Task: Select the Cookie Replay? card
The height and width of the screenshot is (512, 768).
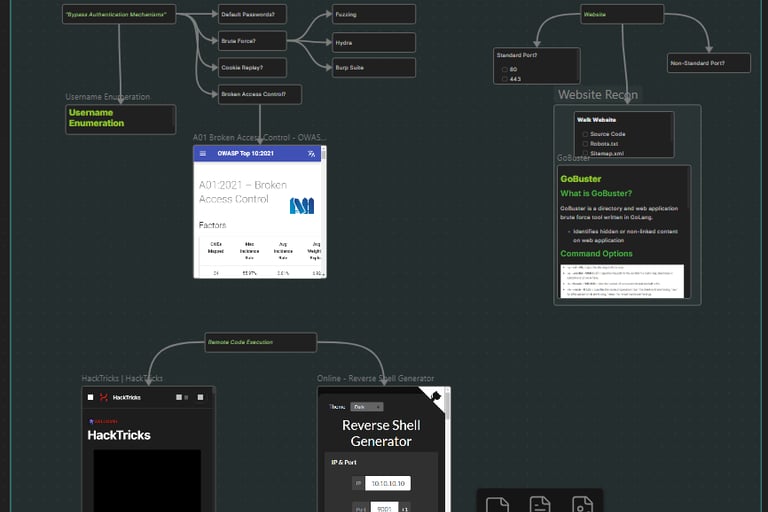Action: 252,68
